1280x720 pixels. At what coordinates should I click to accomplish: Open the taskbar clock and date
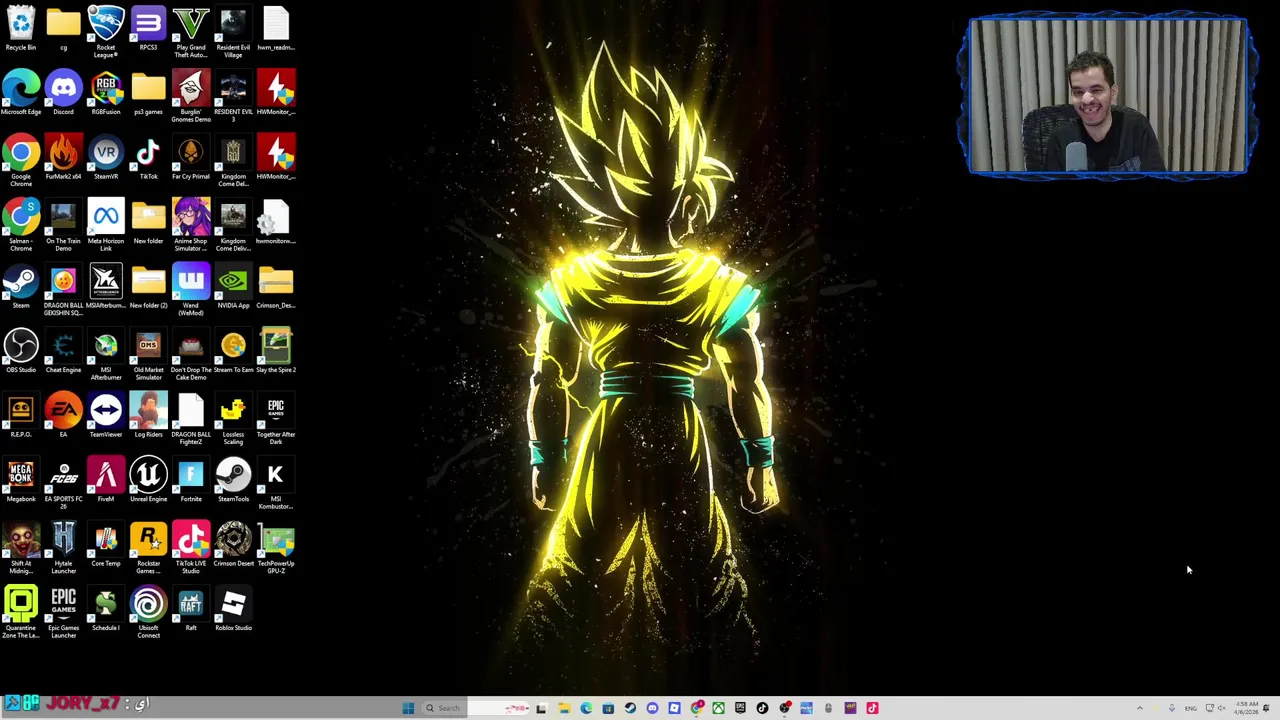click(1246, 708)
